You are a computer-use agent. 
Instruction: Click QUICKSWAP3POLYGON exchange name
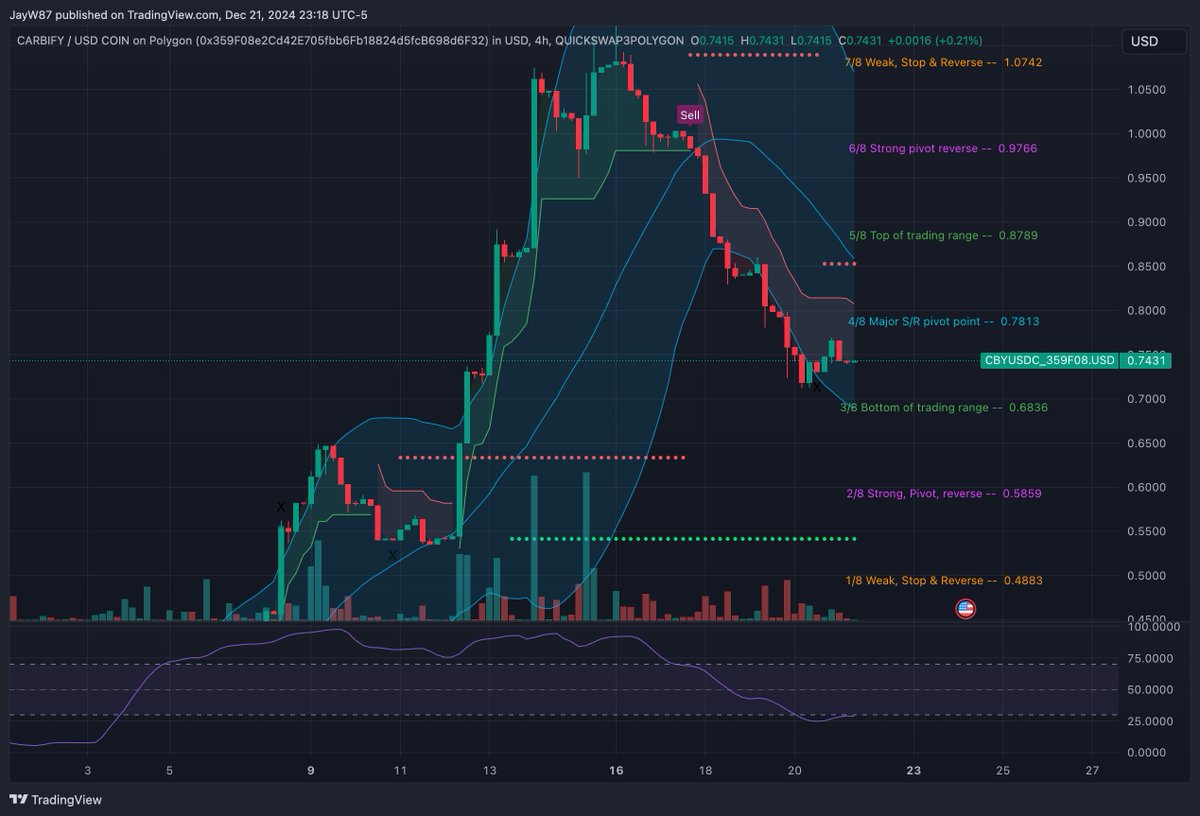pyautogui.click(x=619, y=40)
